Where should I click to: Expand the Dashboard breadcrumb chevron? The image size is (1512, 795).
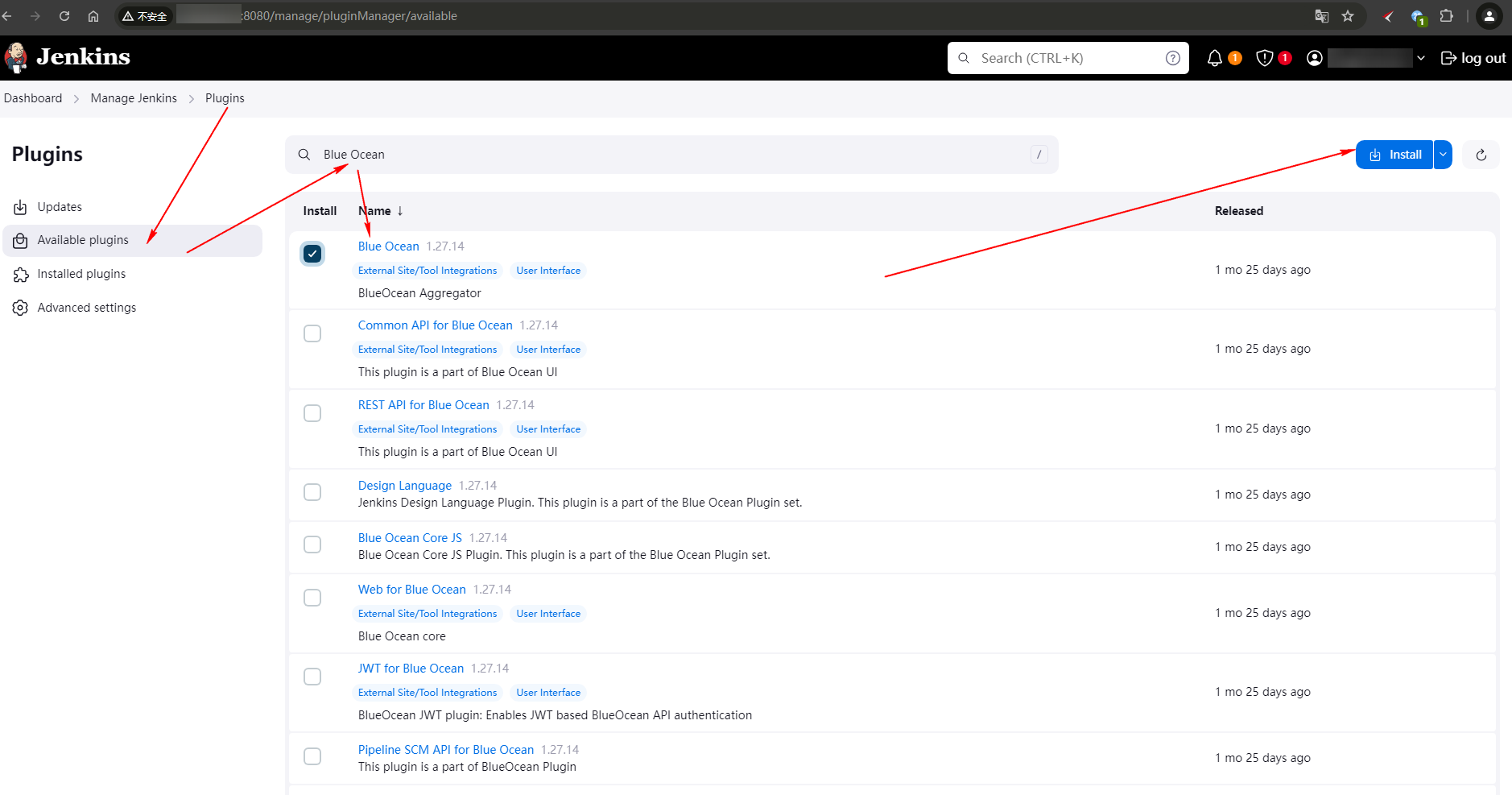(76, 98)
